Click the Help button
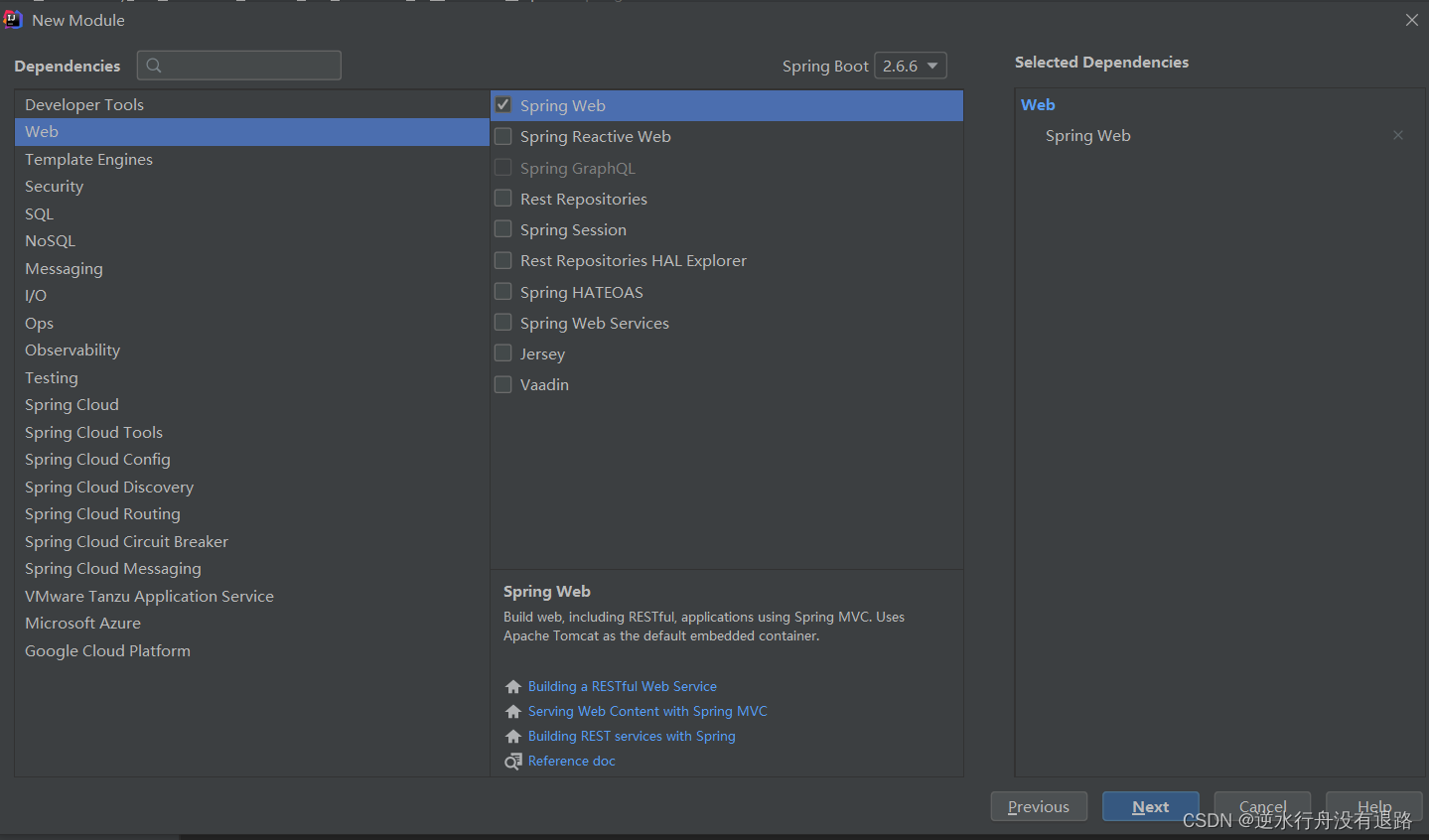This screenshot has height=840, width=1429. [x=1374, y=806]
